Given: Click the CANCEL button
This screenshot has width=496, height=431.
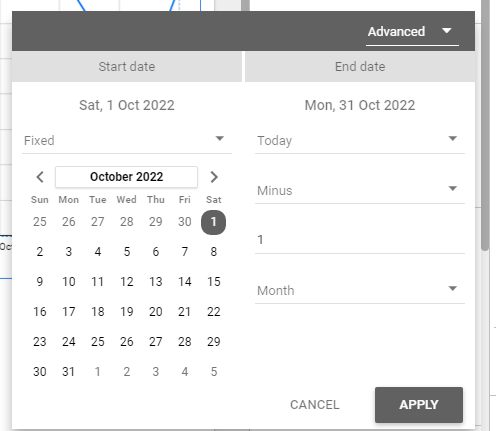Looking at the screenshot, I should [315, 405].
